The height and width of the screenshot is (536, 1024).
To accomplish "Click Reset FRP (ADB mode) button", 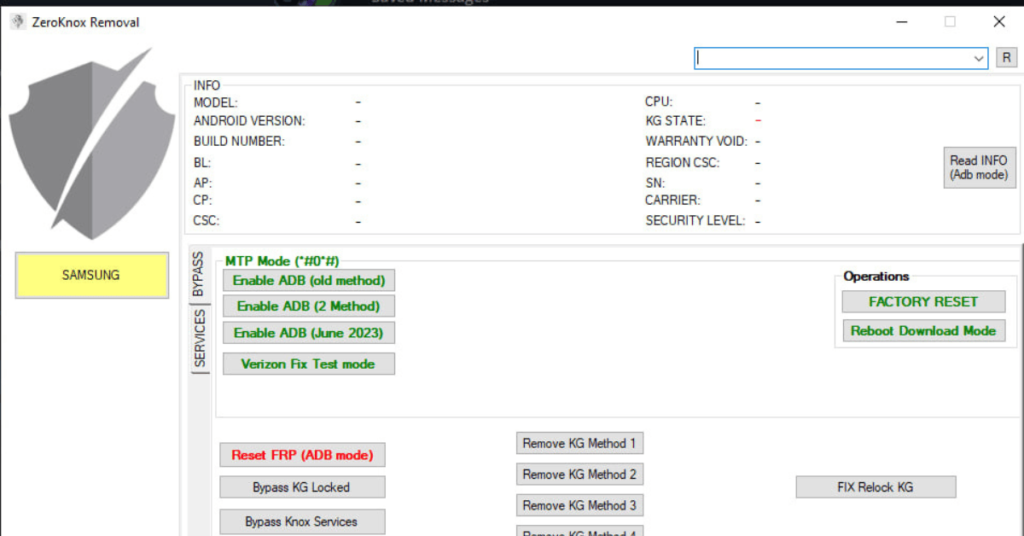I will click(x=302, y=455).
